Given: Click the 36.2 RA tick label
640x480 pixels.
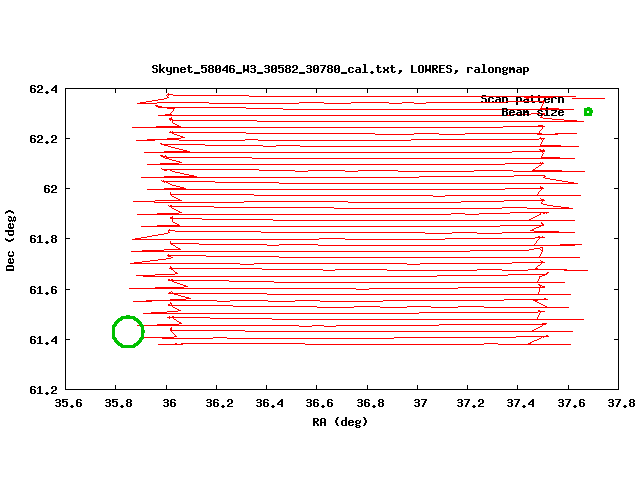Looking at the screenshot, I should coord(219,403).
